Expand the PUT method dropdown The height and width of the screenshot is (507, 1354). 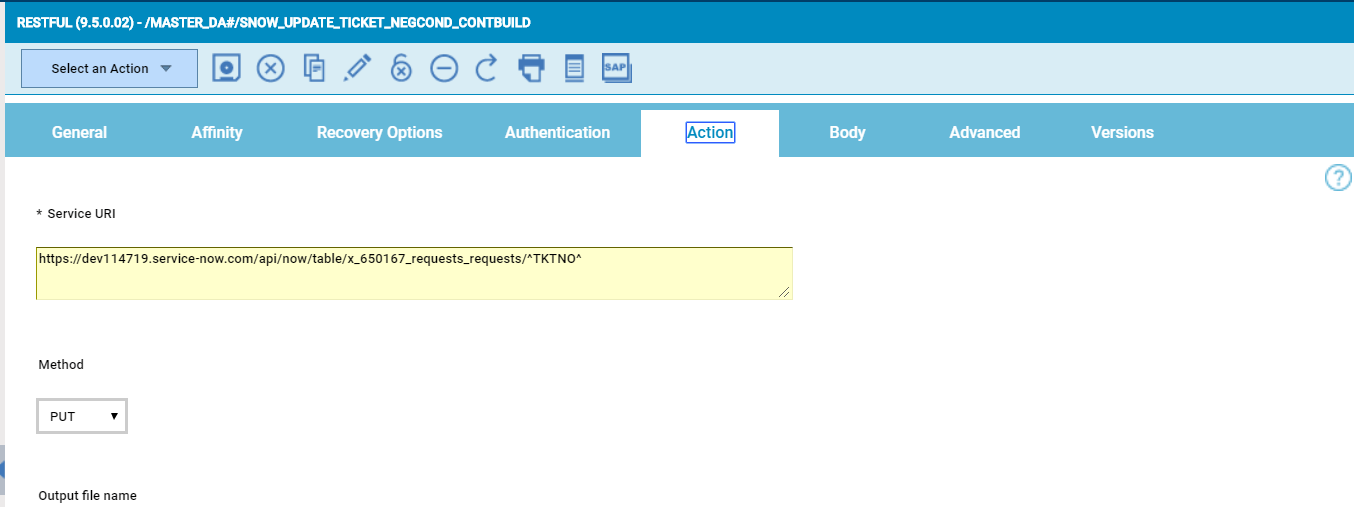[x=82, y=416]
